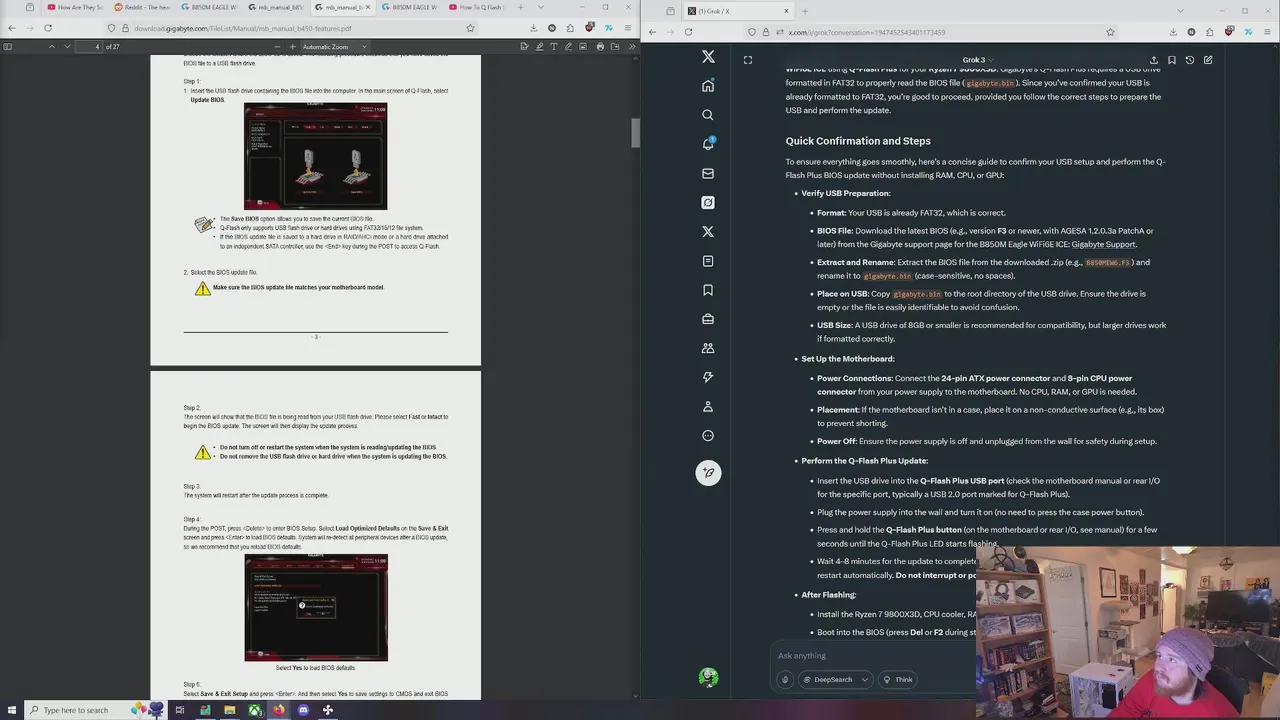This screenshot has height=720, width=1280.
Task: Open the Gigabyte Support link
Action: coord(1103,244)
